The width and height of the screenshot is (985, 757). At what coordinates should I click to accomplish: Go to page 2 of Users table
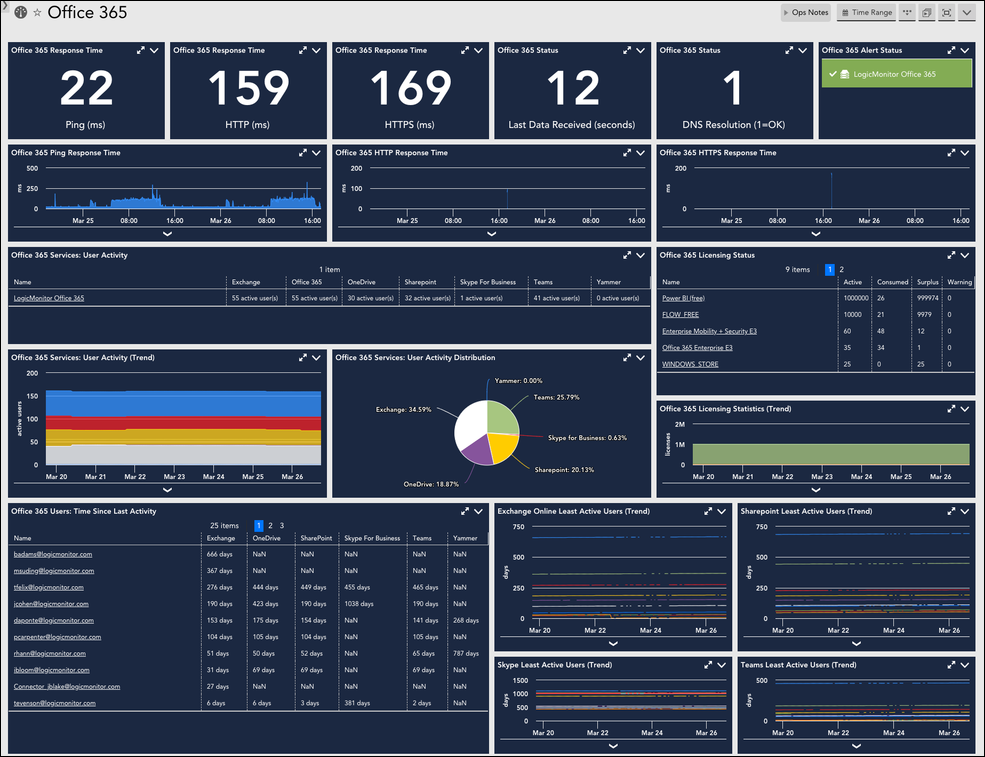click(271, 526)
